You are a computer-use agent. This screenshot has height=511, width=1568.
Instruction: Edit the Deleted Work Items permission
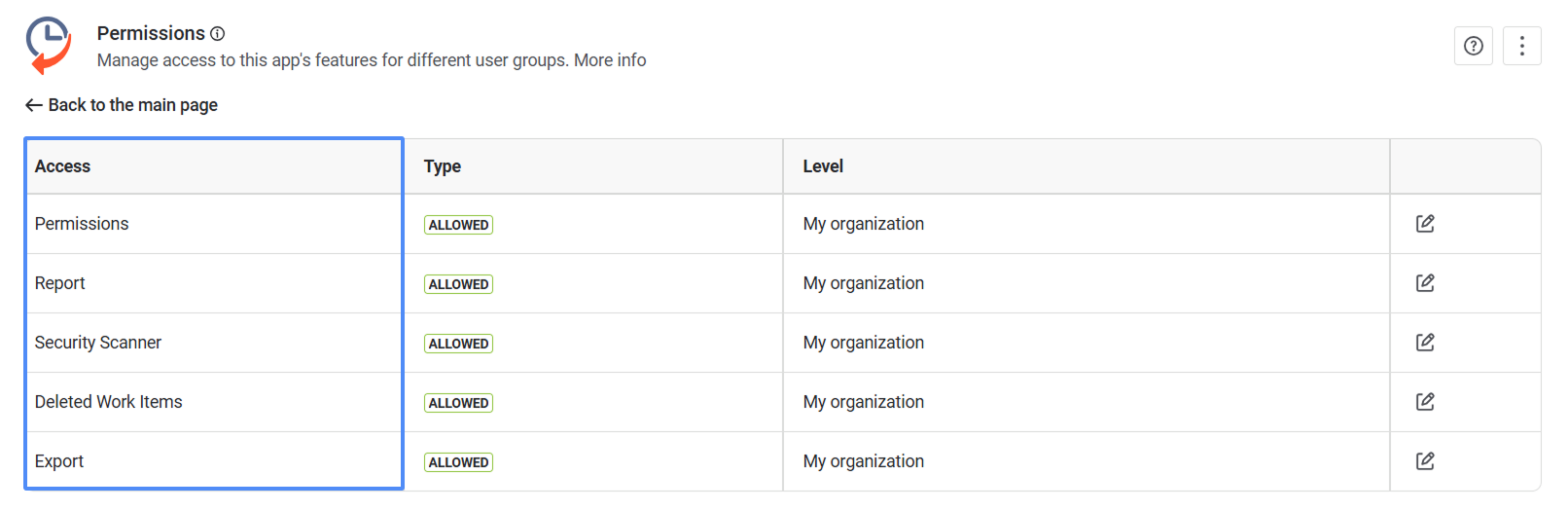point(1425,402)
